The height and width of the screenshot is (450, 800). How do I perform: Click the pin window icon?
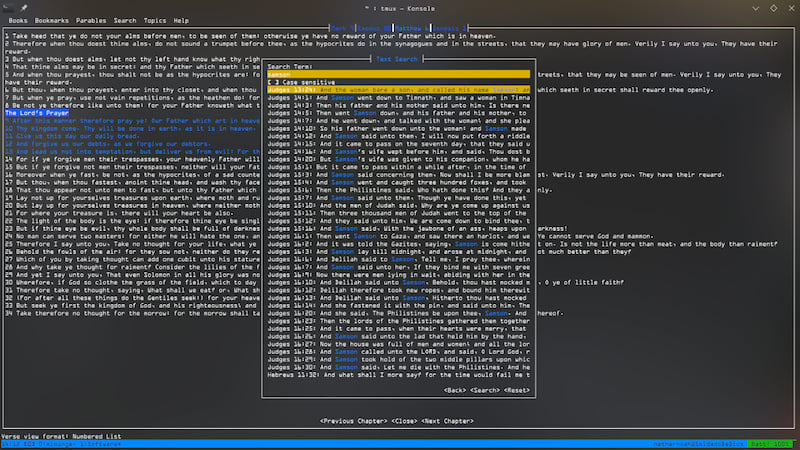coord(23,8)
